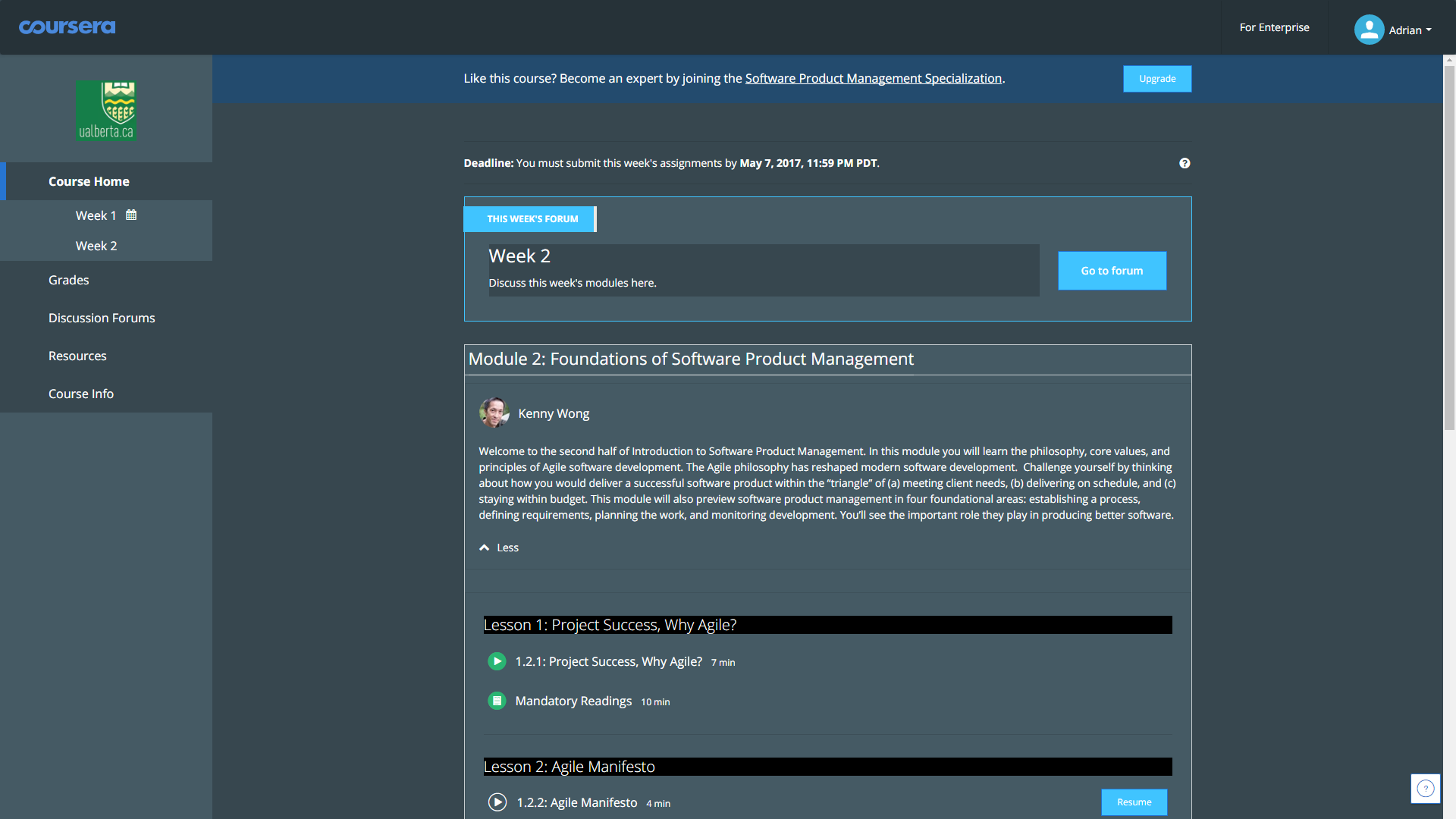
Task: Click the calendar icon beside Week 1
Action: tap(131, 215)
